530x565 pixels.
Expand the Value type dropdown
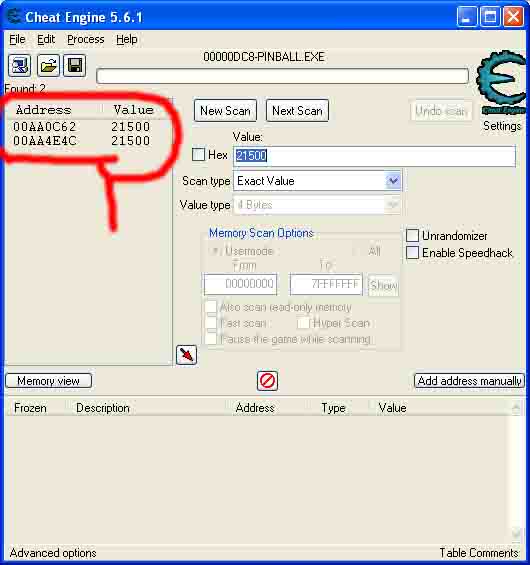click(393, 205)
